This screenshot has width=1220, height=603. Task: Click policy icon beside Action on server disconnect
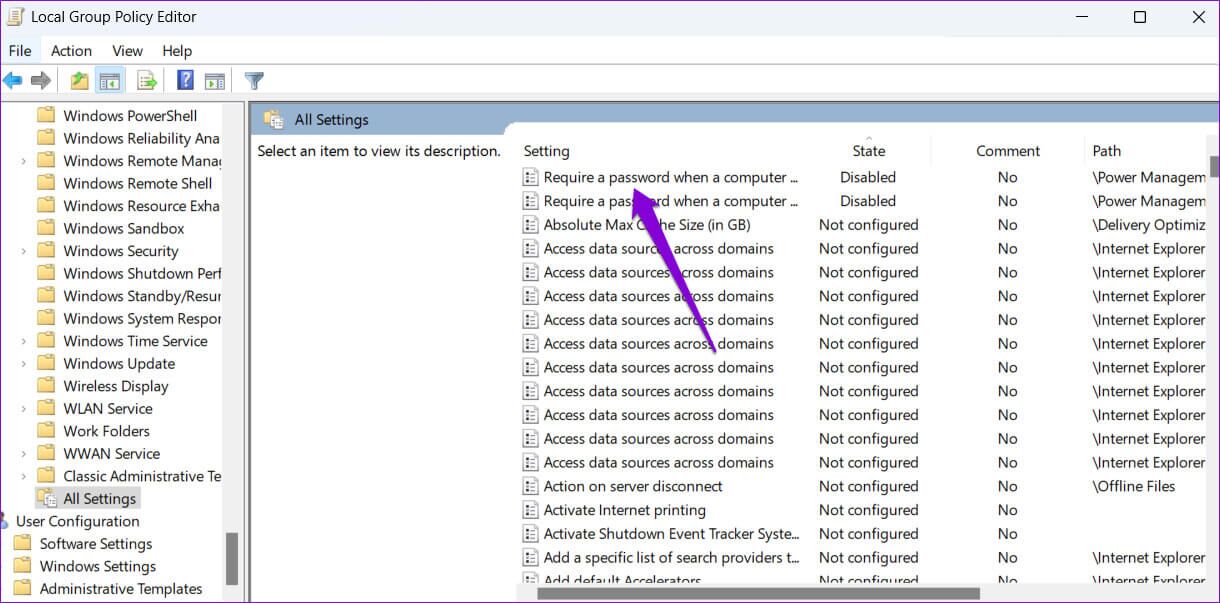click(530, 486)
